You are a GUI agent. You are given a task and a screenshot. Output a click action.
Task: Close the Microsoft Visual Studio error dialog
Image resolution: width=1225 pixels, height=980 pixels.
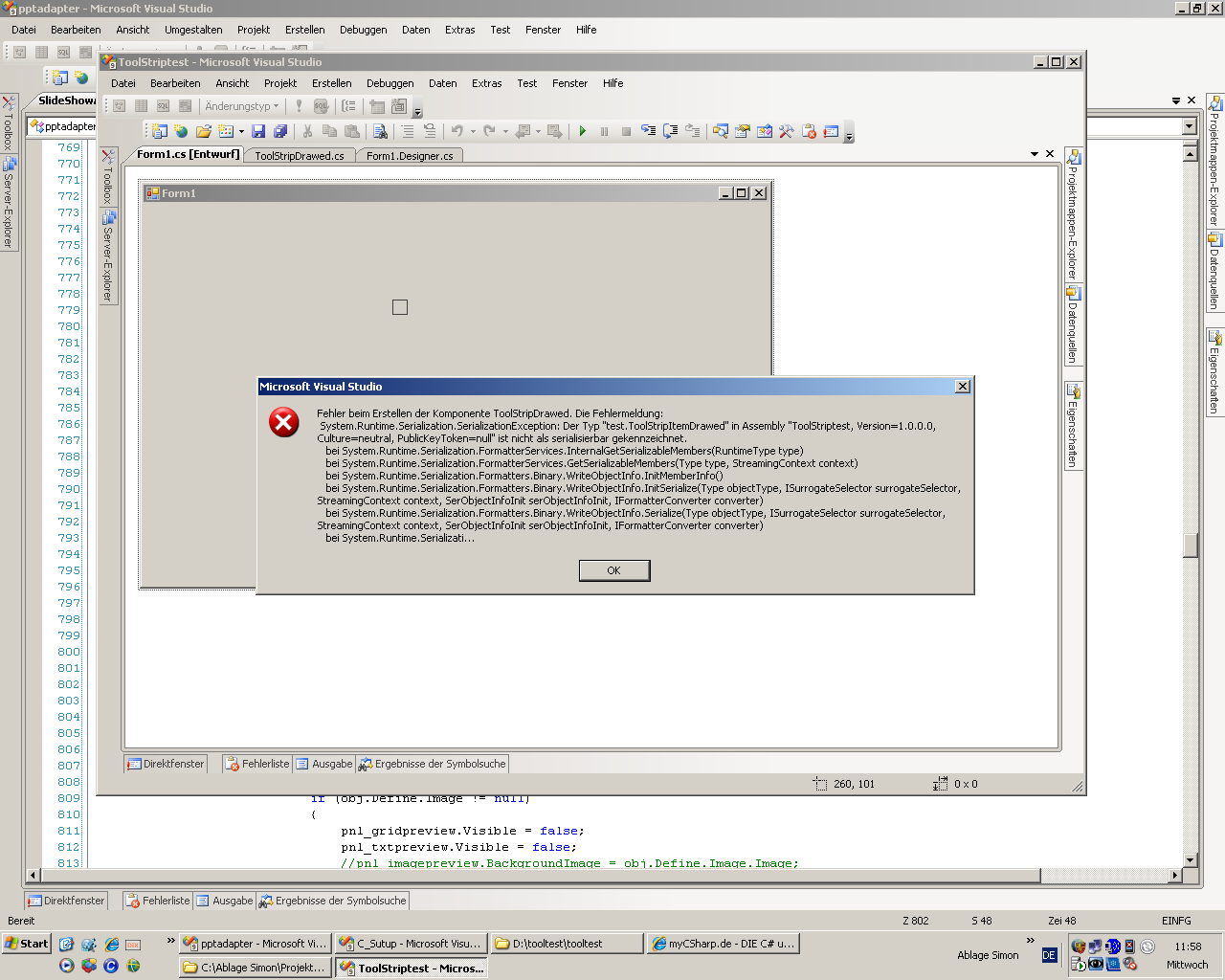pos(963,387)
